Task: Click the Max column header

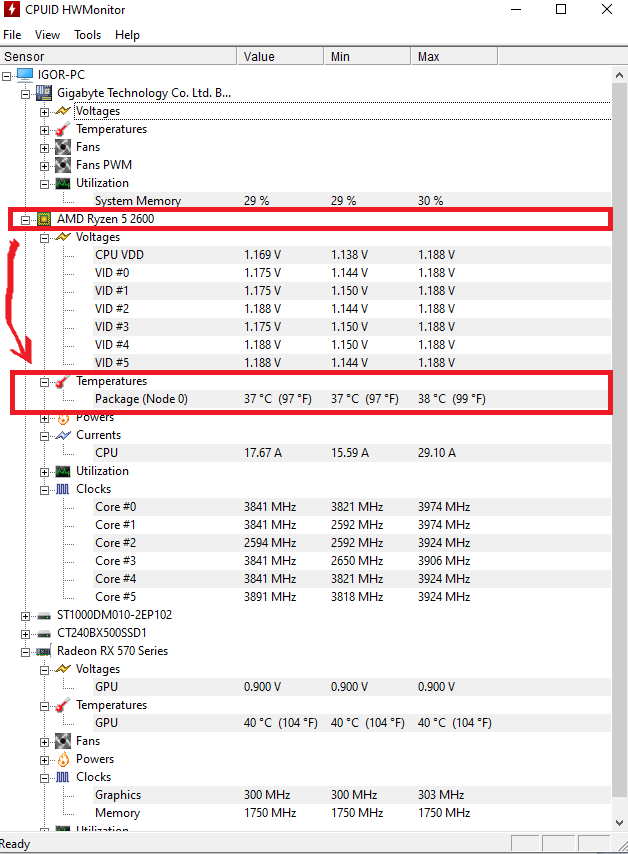Action: 454,57
